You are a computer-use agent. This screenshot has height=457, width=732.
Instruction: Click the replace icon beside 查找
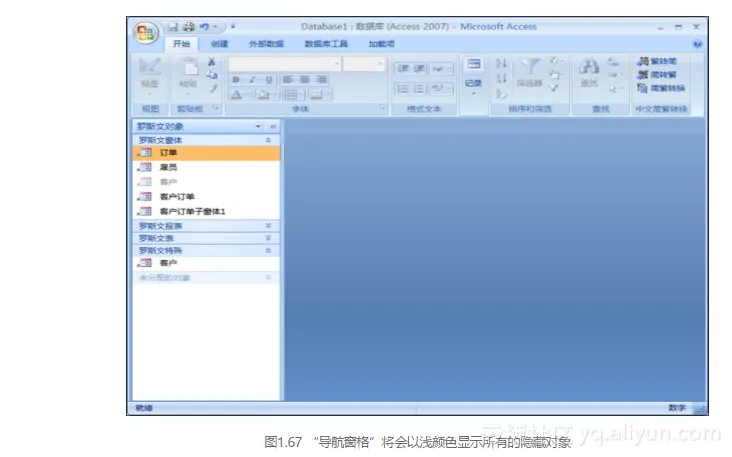point(612,62)
